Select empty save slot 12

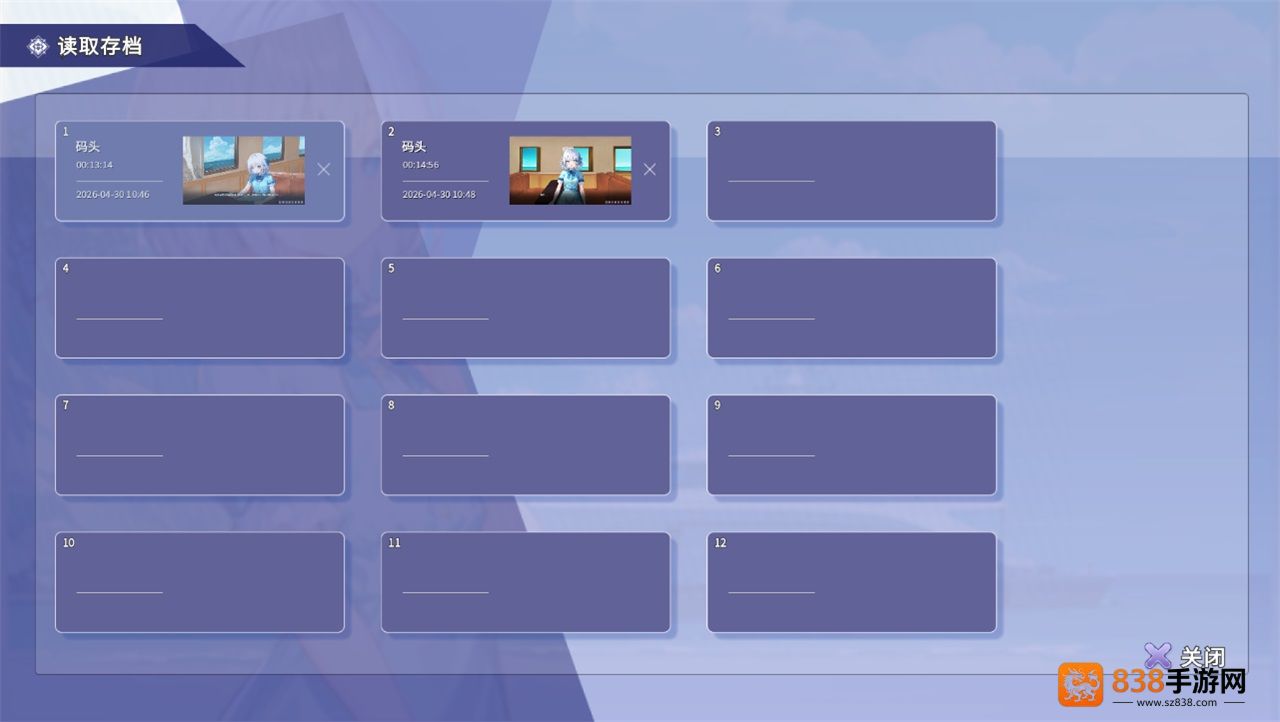tap(851, 582)
